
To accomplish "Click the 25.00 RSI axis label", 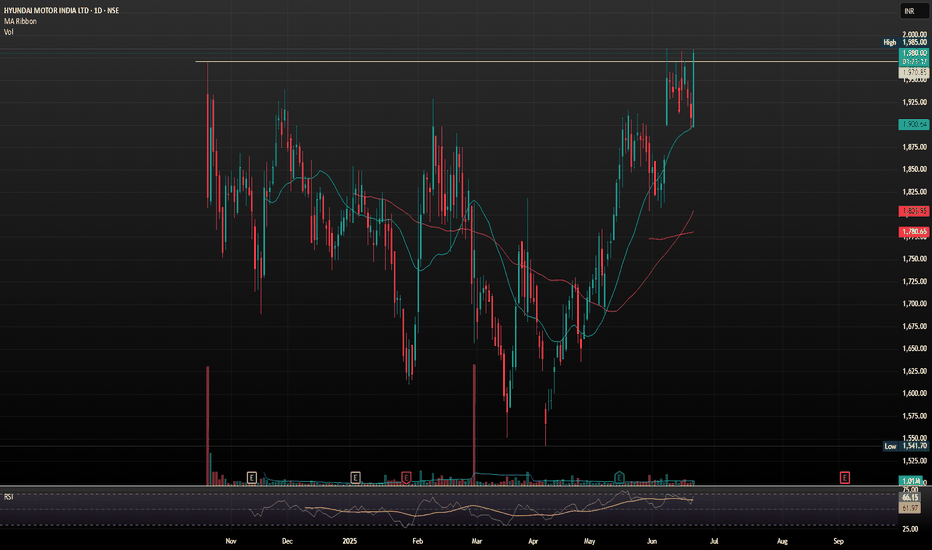I will tap(911, 529).
